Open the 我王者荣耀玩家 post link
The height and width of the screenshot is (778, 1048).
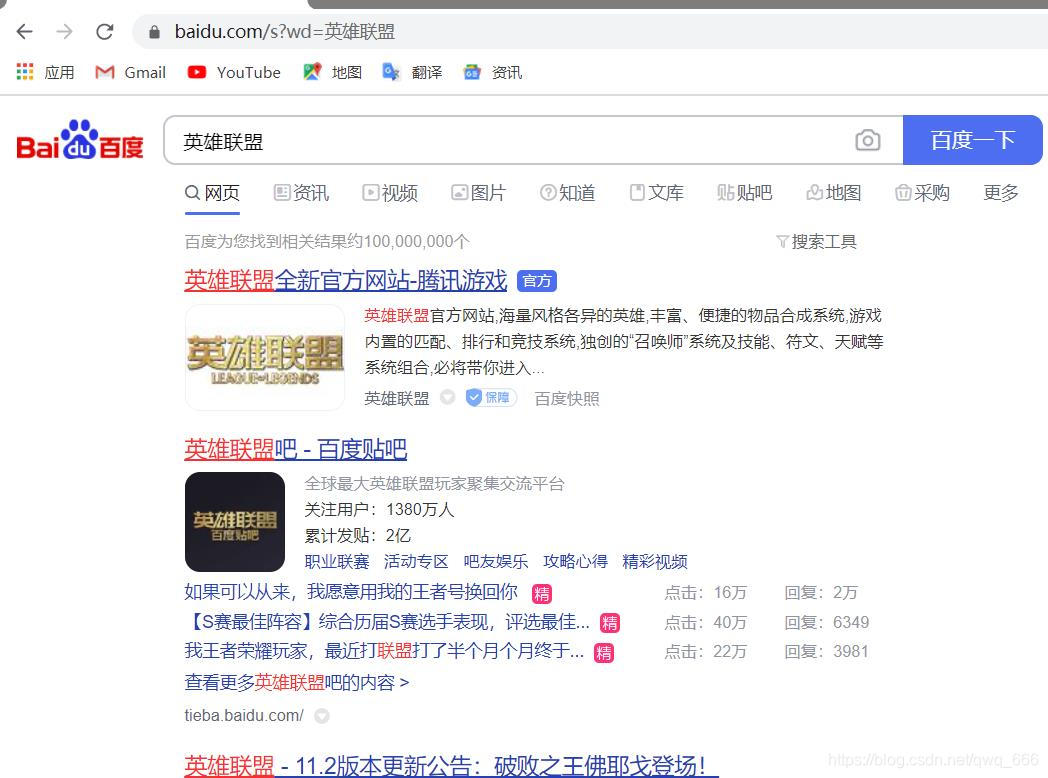(x=384, y=651)
